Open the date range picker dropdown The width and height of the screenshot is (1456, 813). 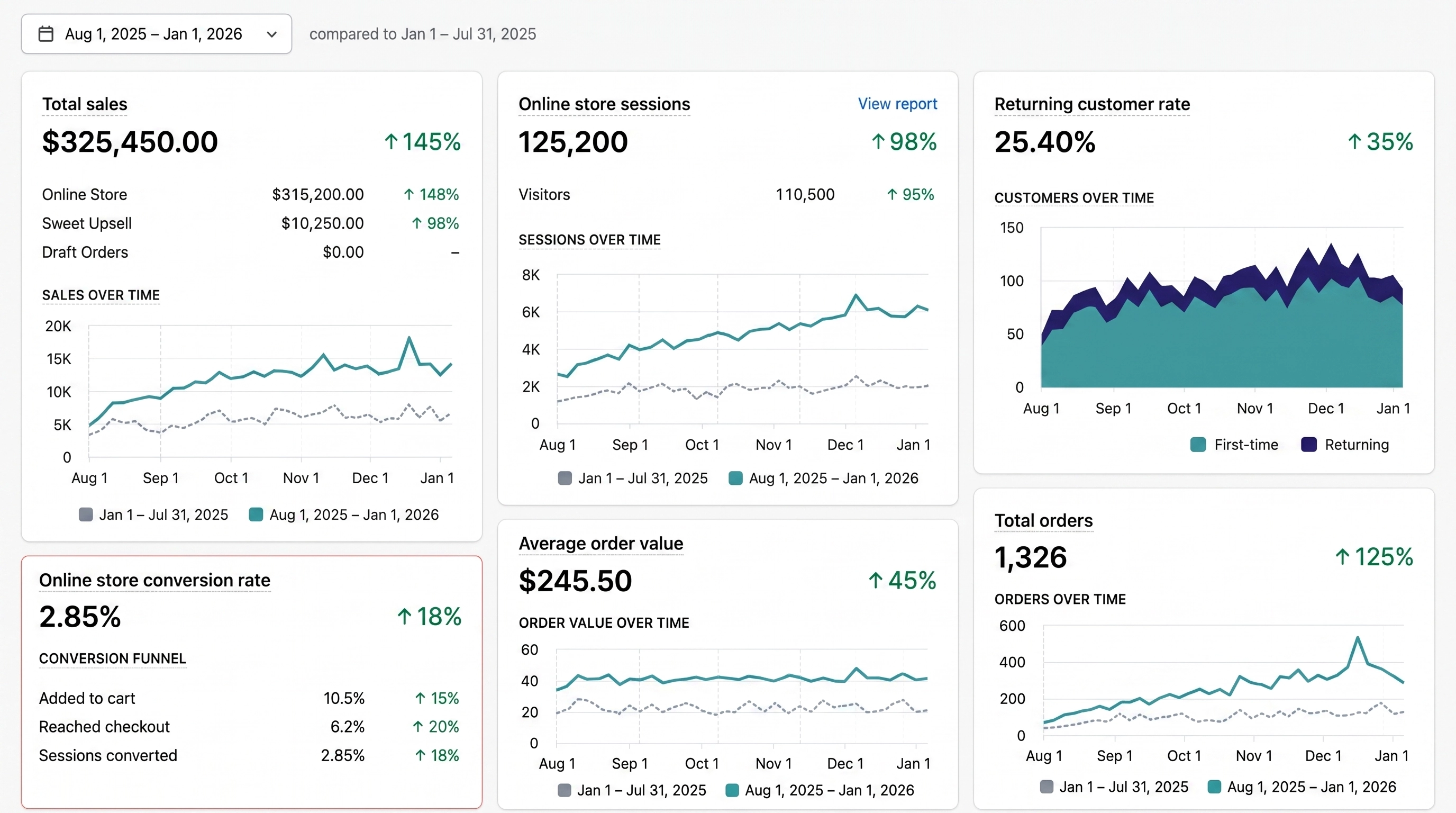point(157,34)
